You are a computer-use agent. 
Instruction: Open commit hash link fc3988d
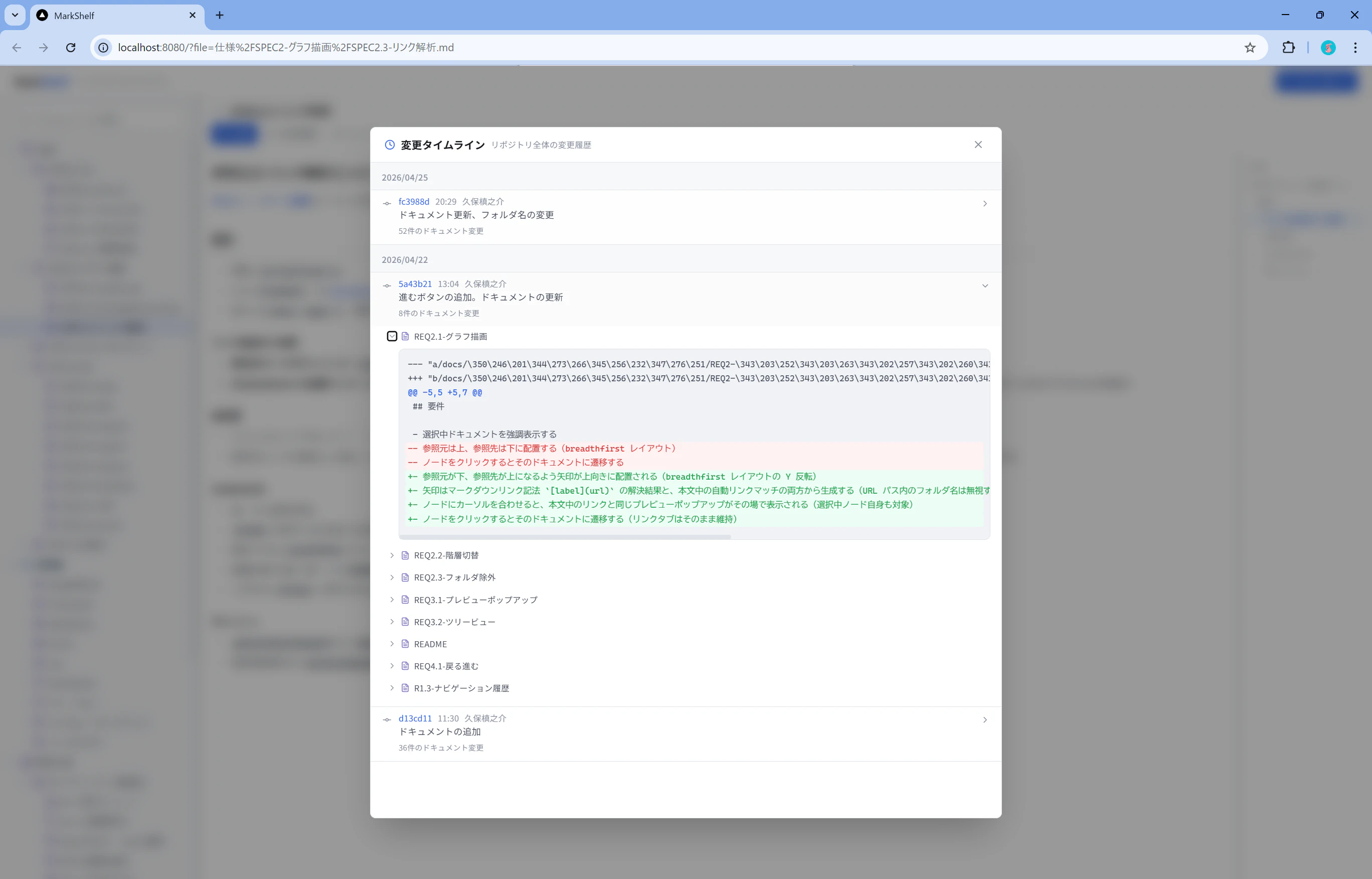(414, 202)
